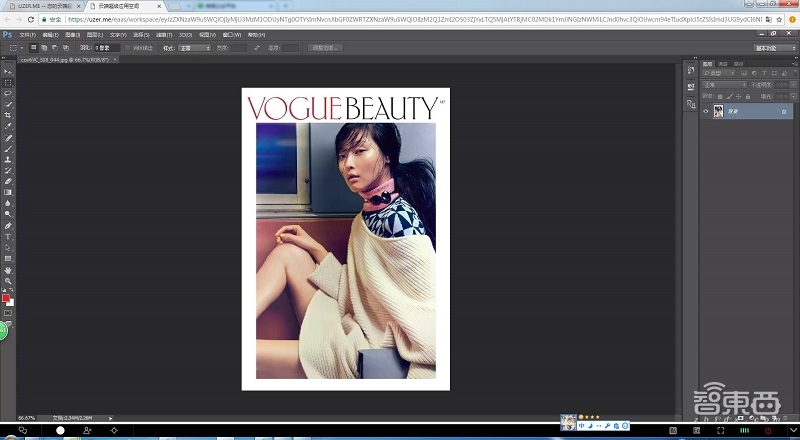Select the Hand tool
This screenshot has height=440, width=800.
8,269
